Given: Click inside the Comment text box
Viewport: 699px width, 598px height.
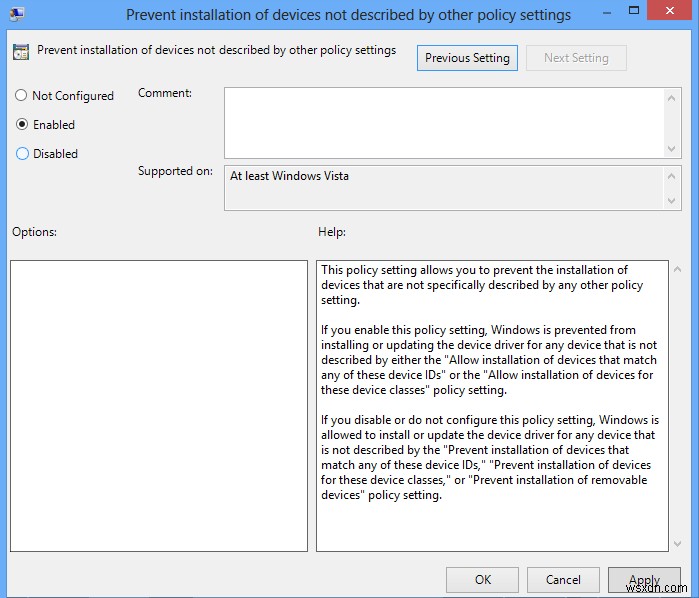Looking at the screenshot, I should (x=444, y=123).
